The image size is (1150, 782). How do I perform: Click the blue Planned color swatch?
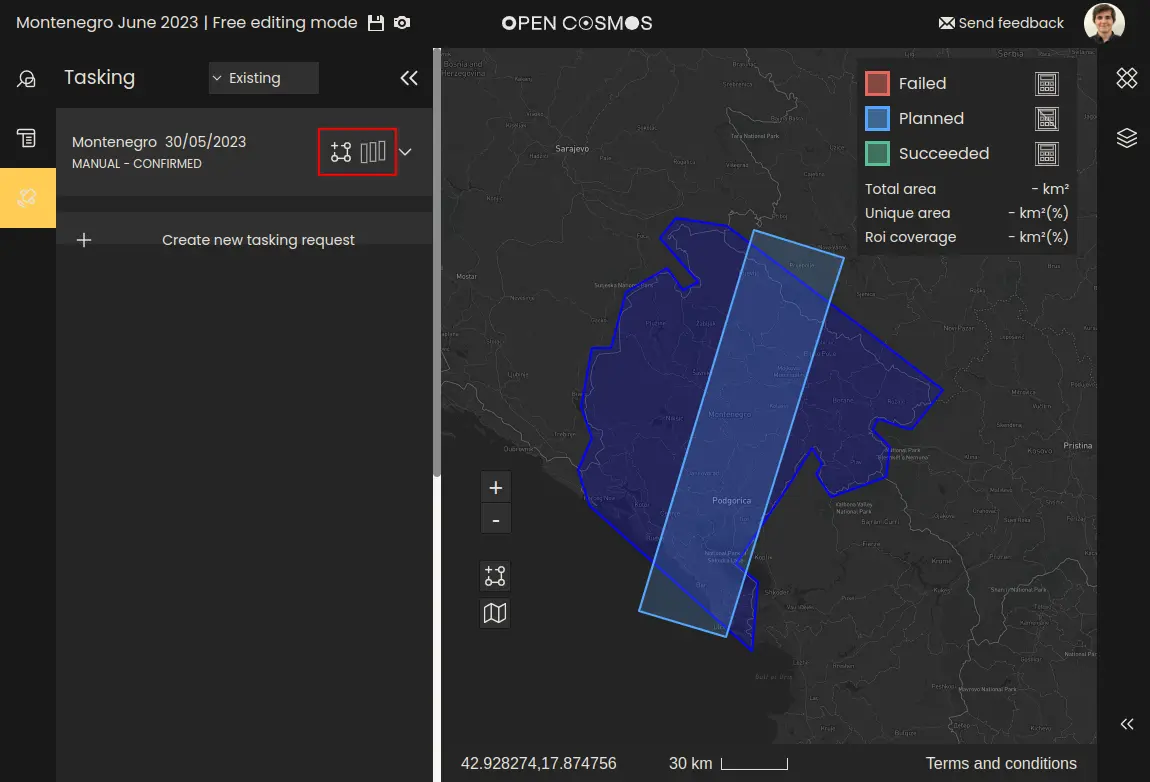(877, 119)
